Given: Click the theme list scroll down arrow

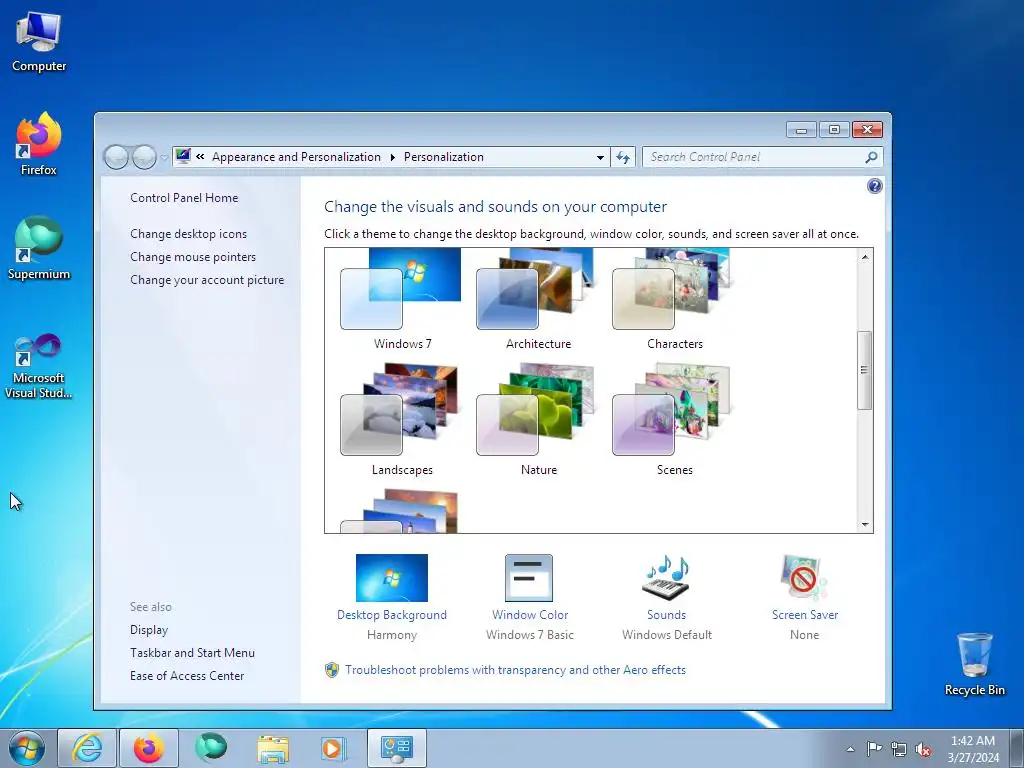Looking at the screenshot, I should pyautogui.click(x=865, y=524).
